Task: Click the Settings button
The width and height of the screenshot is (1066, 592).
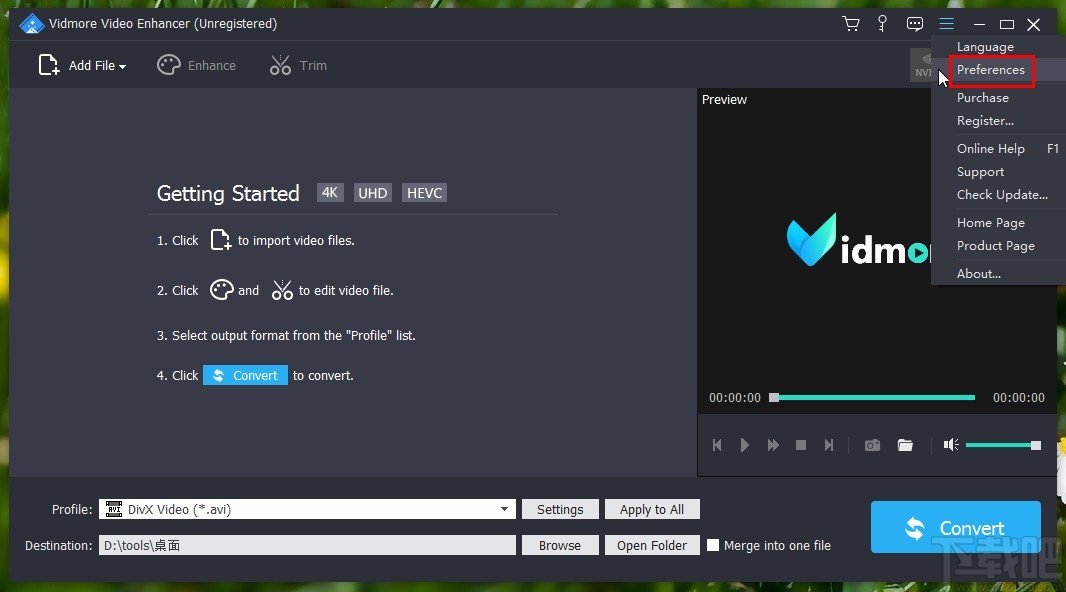Action: coord(560,509)
